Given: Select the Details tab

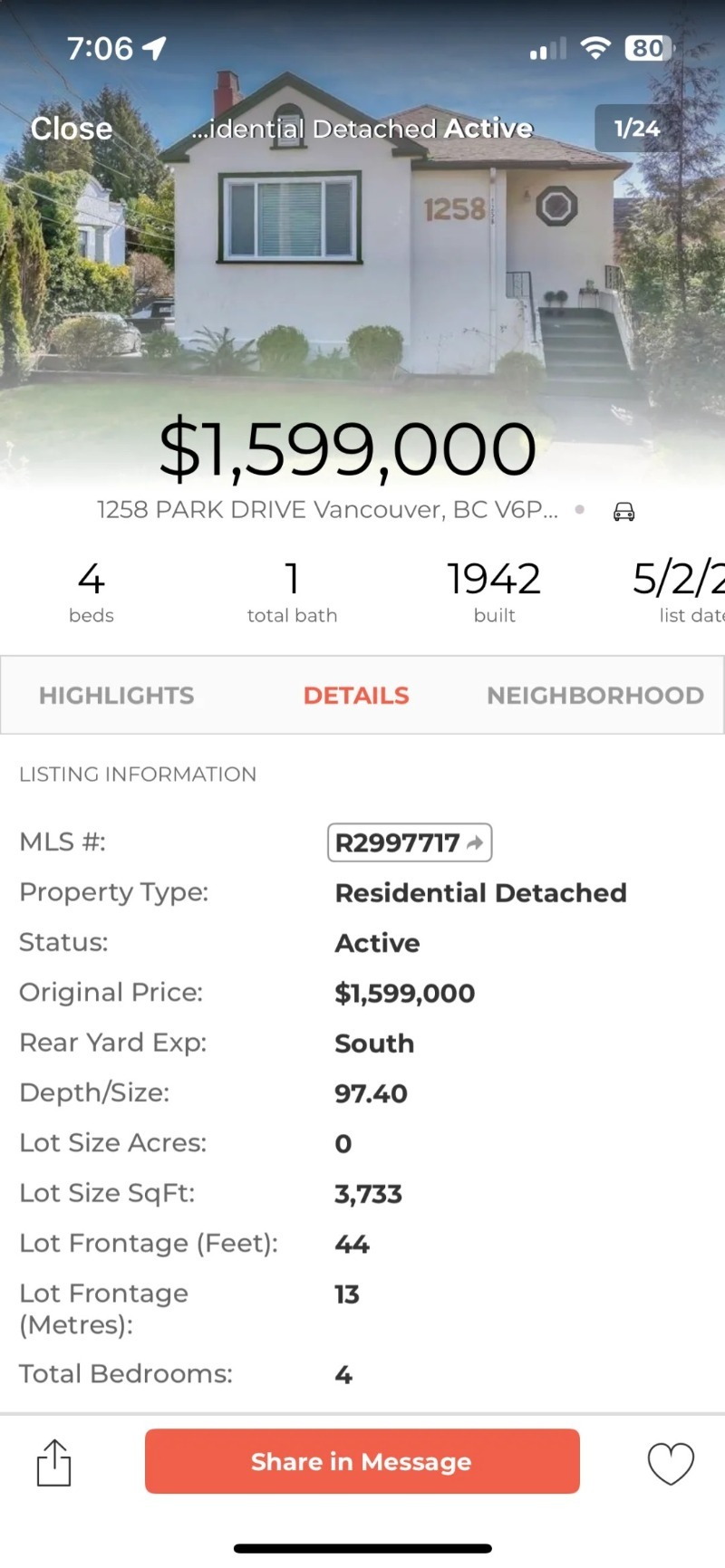Looking at the screenshot, I should click(356, 696).
